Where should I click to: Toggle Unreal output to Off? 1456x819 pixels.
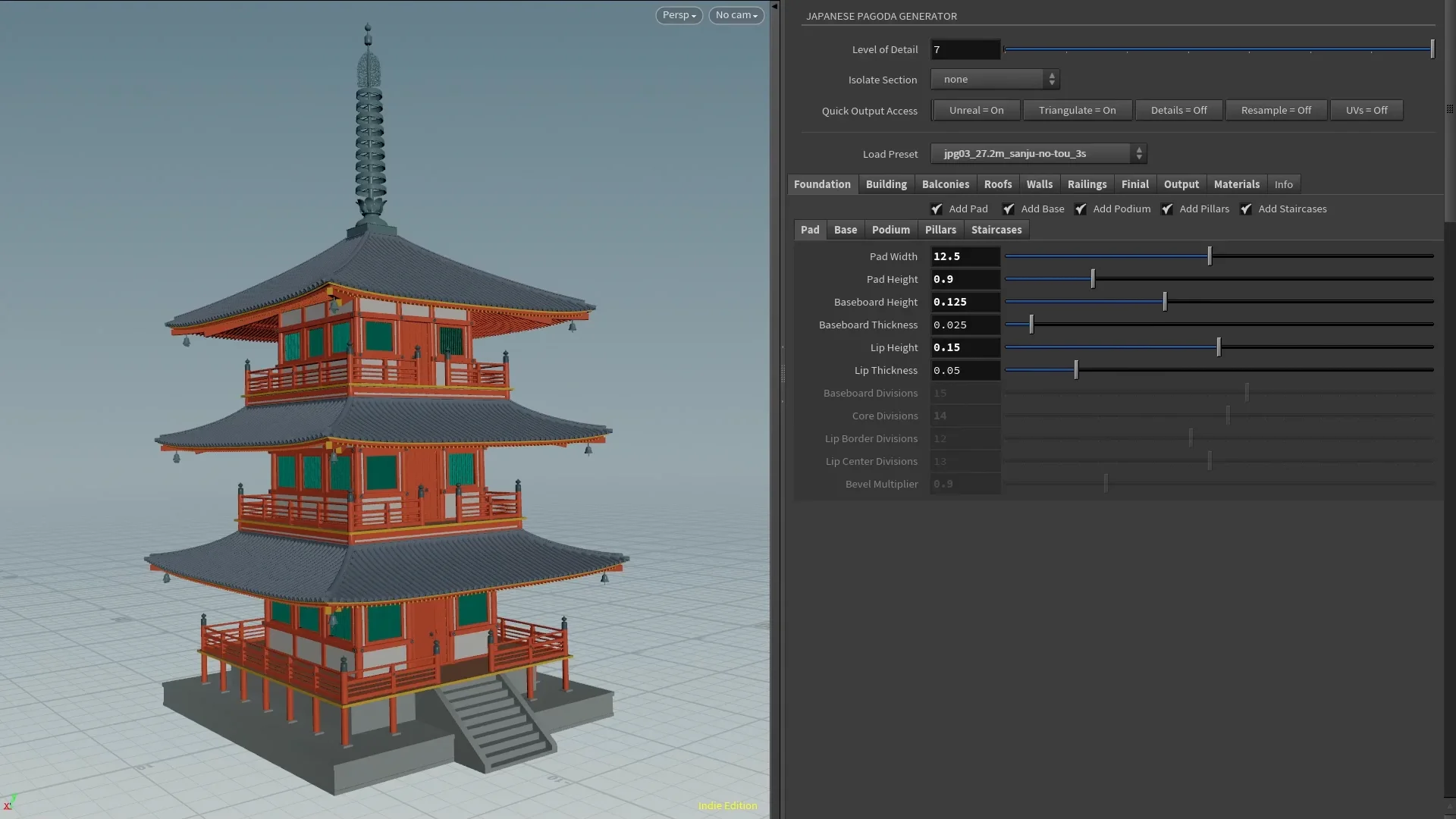click(x=975, y=110)
